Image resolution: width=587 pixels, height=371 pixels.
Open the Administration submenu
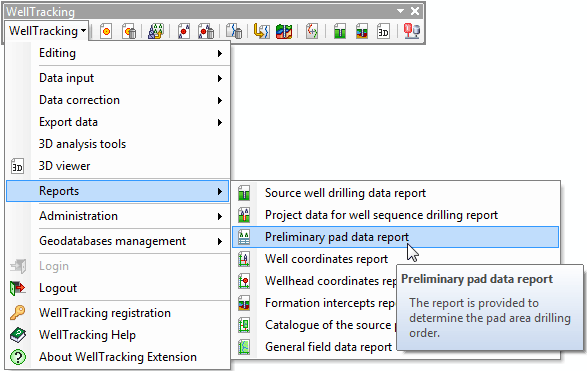pyautogui.click(x=118, y=216)
